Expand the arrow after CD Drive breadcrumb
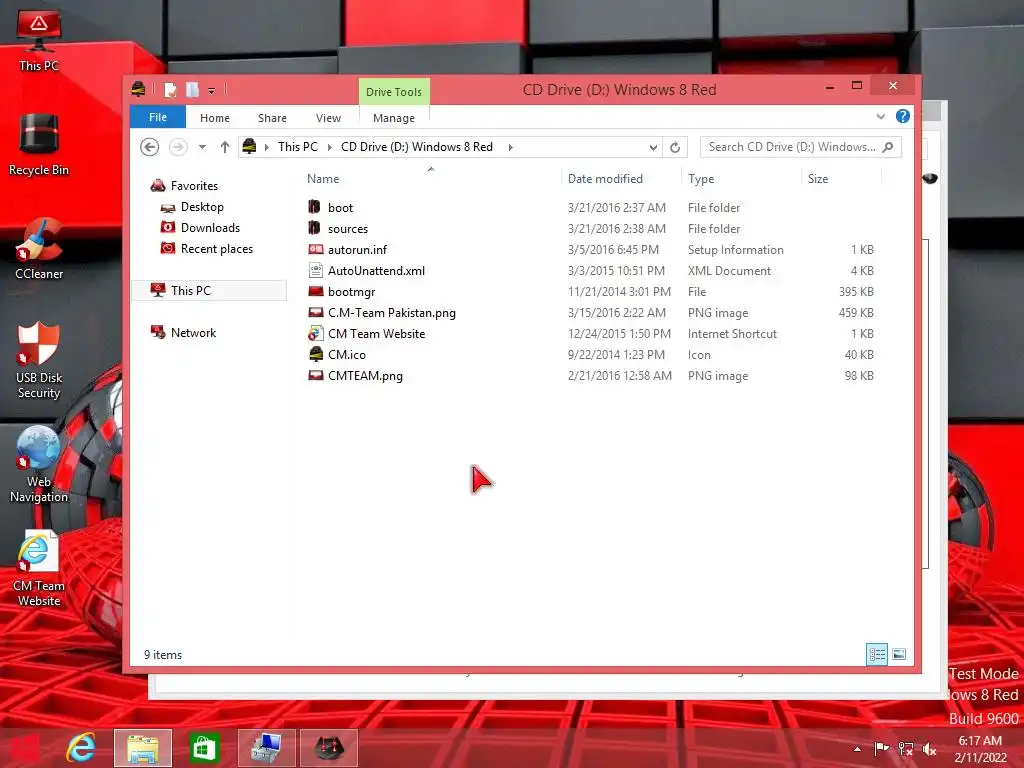 (x=510, y=147)
